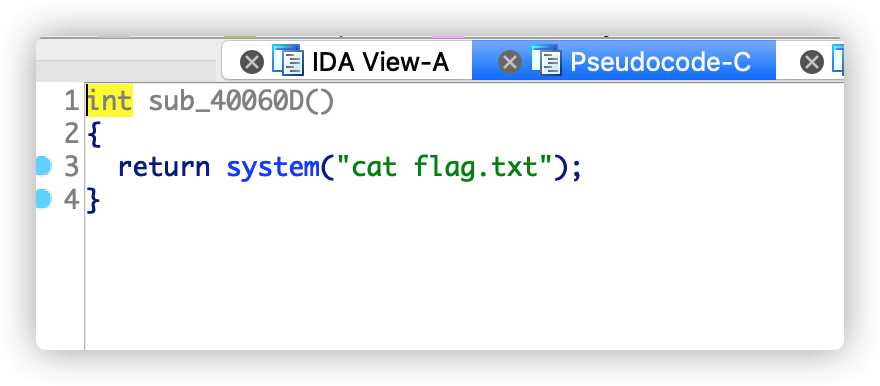This screenshot has width=880, height=386.
Task: Click the empty area below the code
Action: pos(464,283)
